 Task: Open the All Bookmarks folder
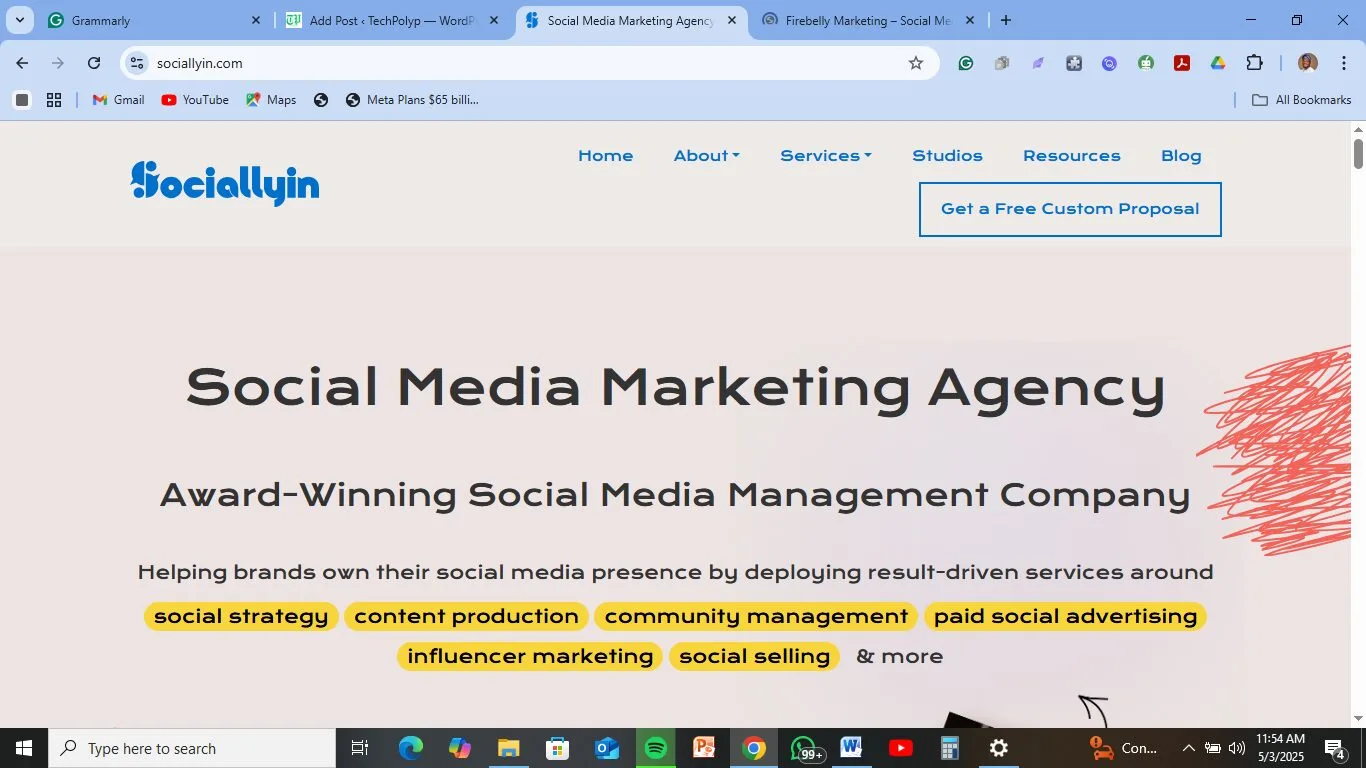pos(1301,100)
